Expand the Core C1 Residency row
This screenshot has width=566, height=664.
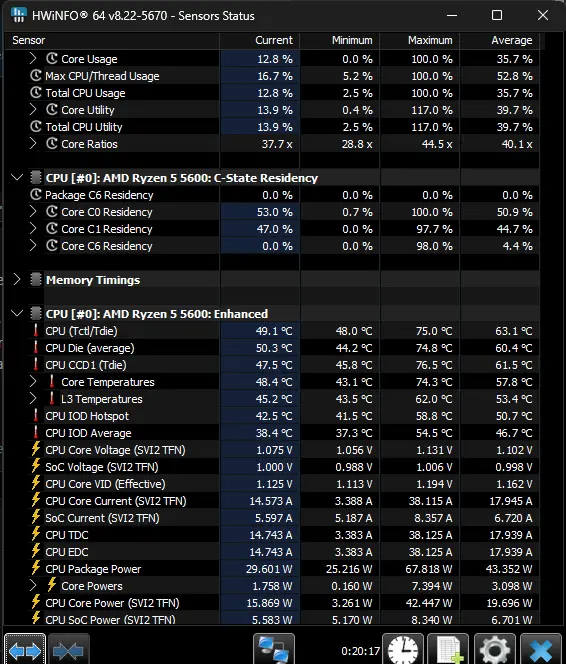point(33,229)
